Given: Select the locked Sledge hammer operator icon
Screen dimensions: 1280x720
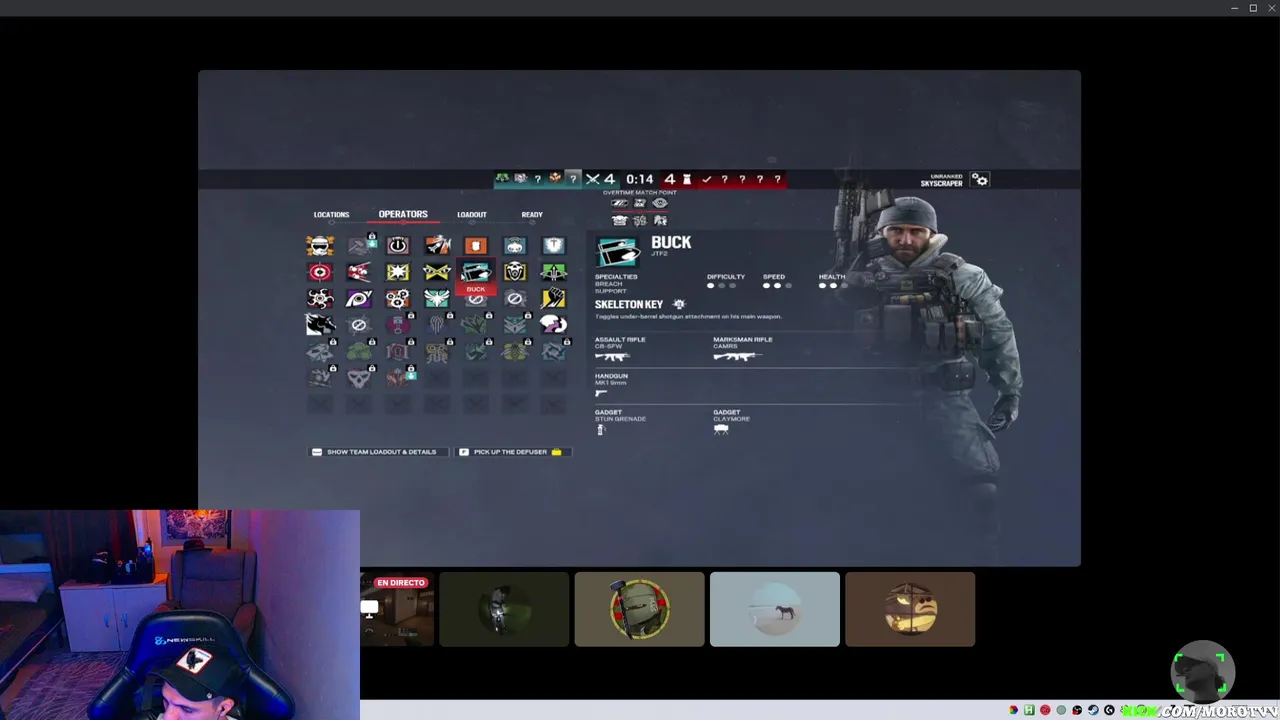Looking at the screenshot, I should [x=359, y=246].
